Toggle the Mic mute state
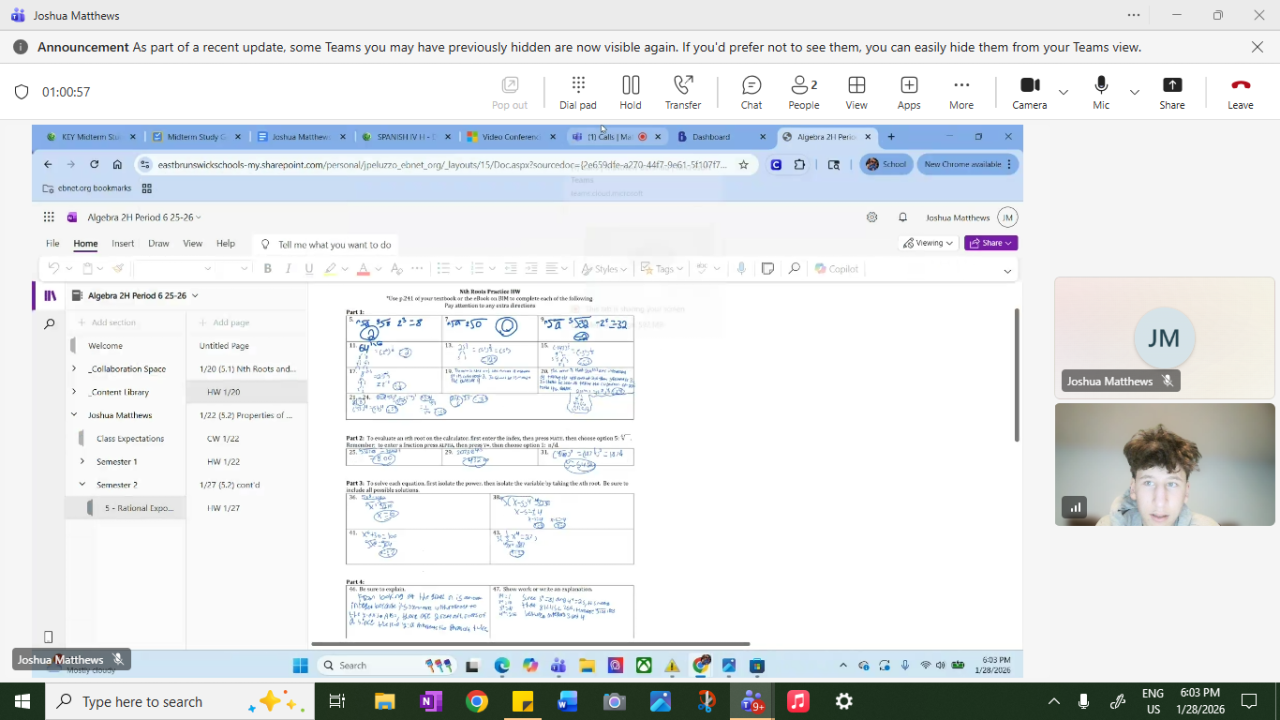This screenshot has width=1280, height=720. pos(1101,92)
